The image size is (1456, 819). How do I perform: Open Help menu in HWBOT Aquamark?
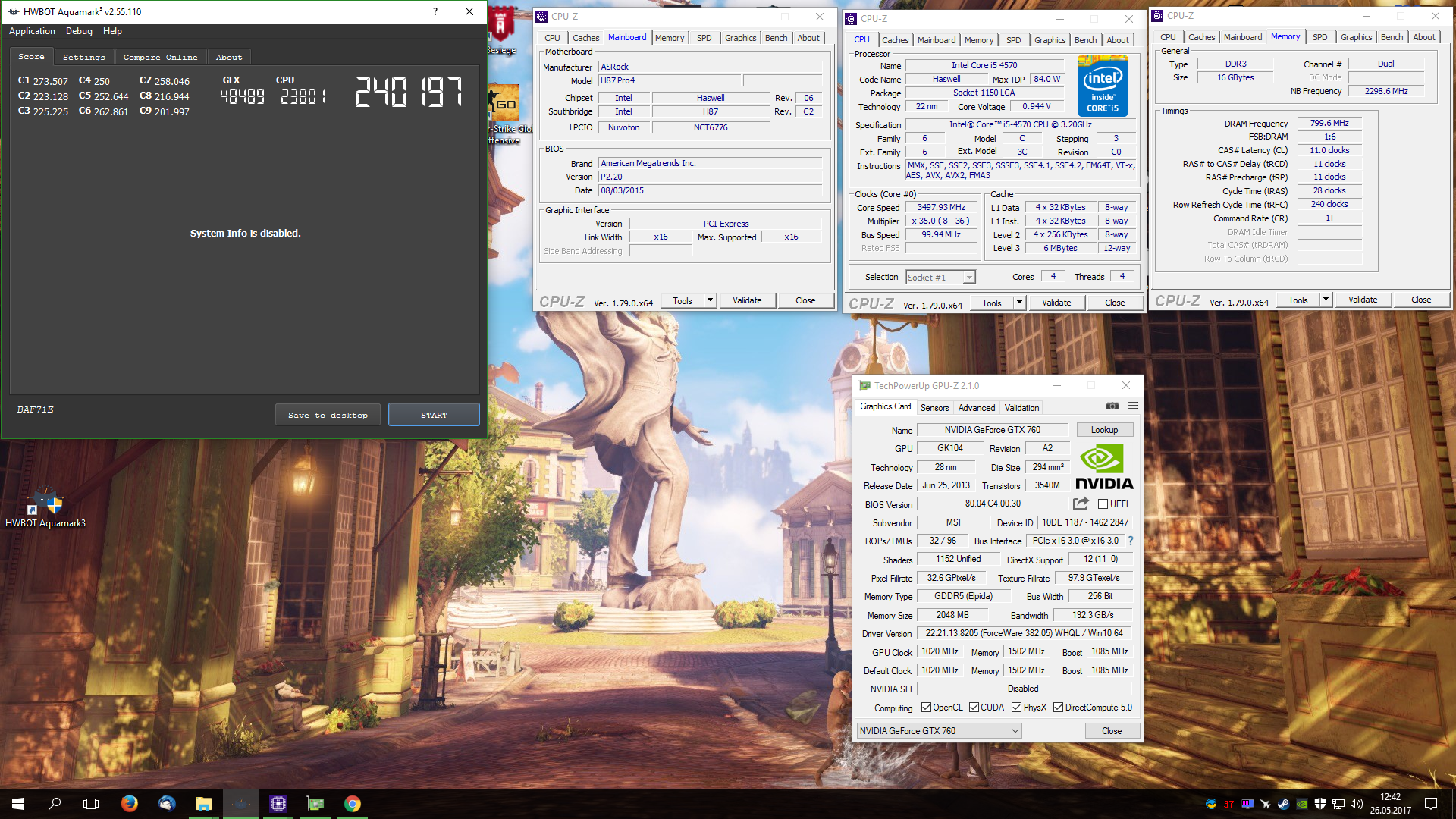point(112,31)
